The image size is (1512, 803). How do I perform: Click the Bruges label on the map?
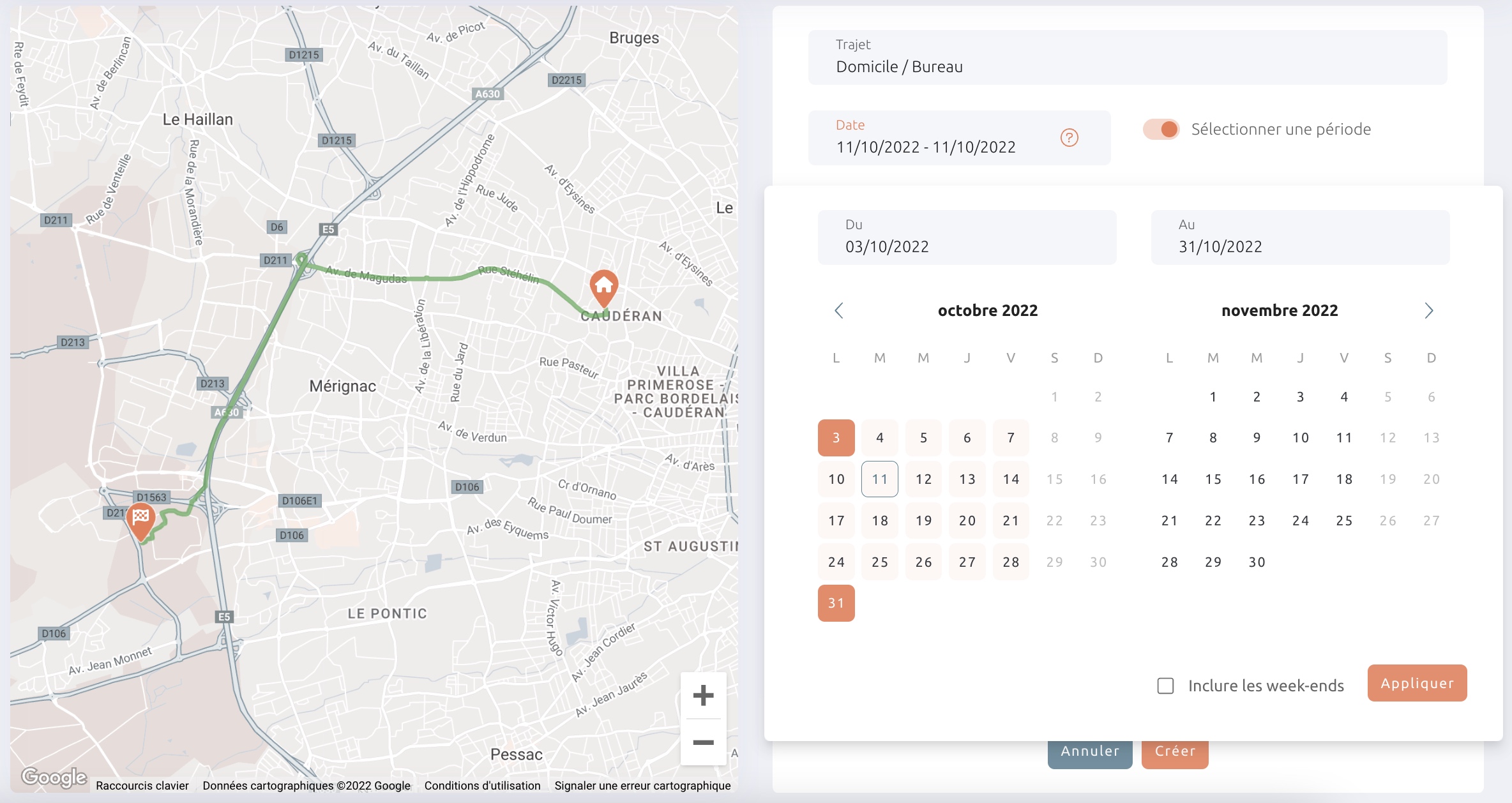[x=634, y=38]
